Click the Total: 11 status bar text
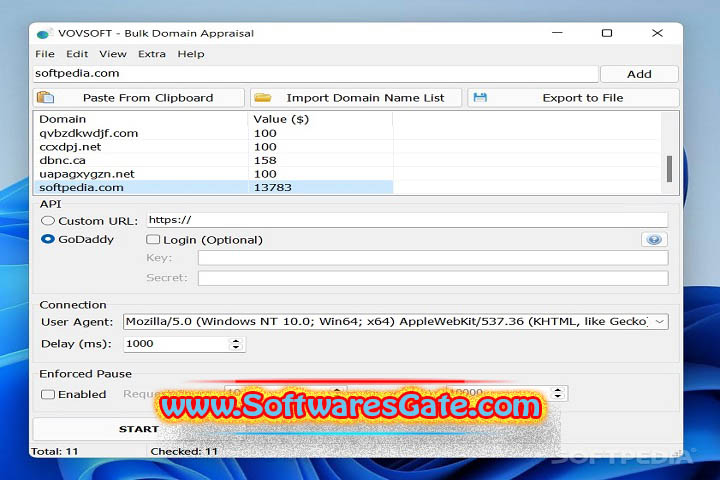Viewport: 720px width, 480px height. coord(54,452)
